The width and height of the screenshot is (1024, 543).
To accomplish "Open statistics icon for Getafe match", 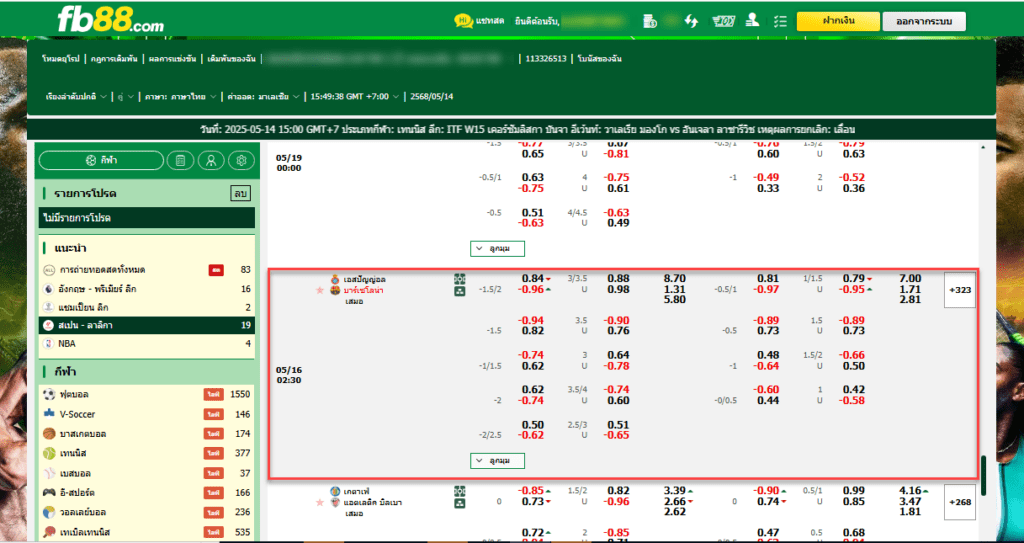I will tap(460, 503).
